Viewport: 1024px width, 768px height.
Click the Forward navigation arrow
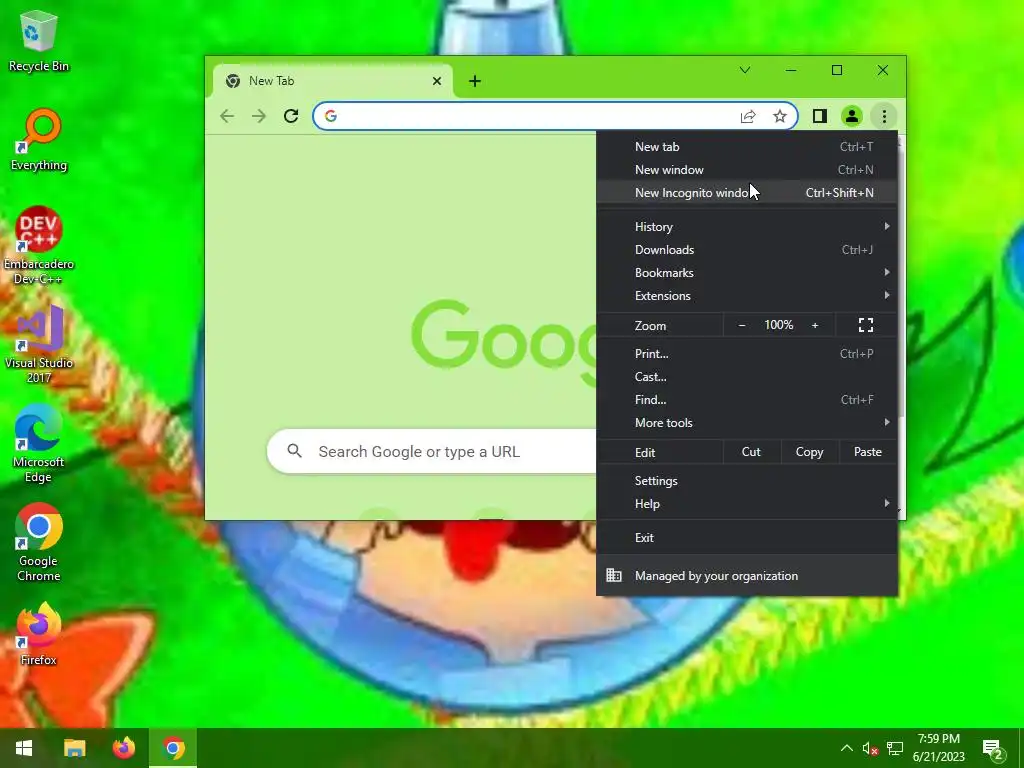[259, 116]
